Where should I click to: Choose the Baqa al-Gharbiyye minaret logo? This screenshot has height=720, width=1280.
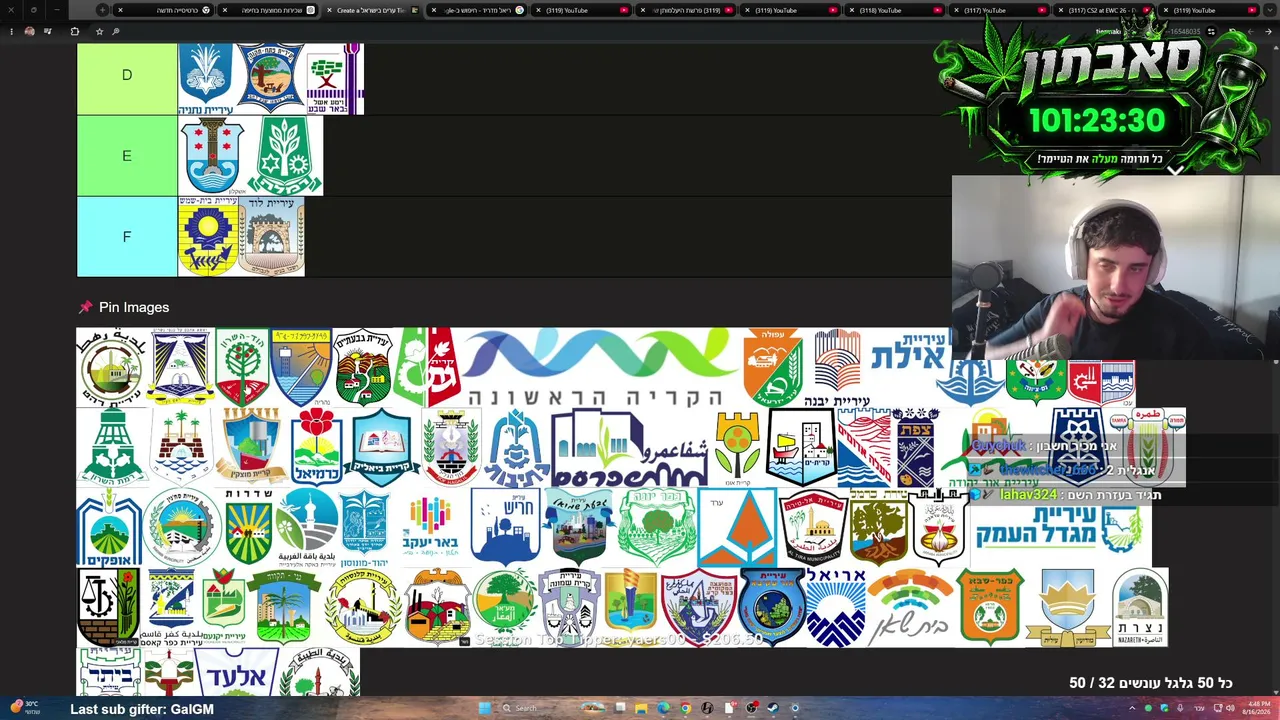(308, 527)
